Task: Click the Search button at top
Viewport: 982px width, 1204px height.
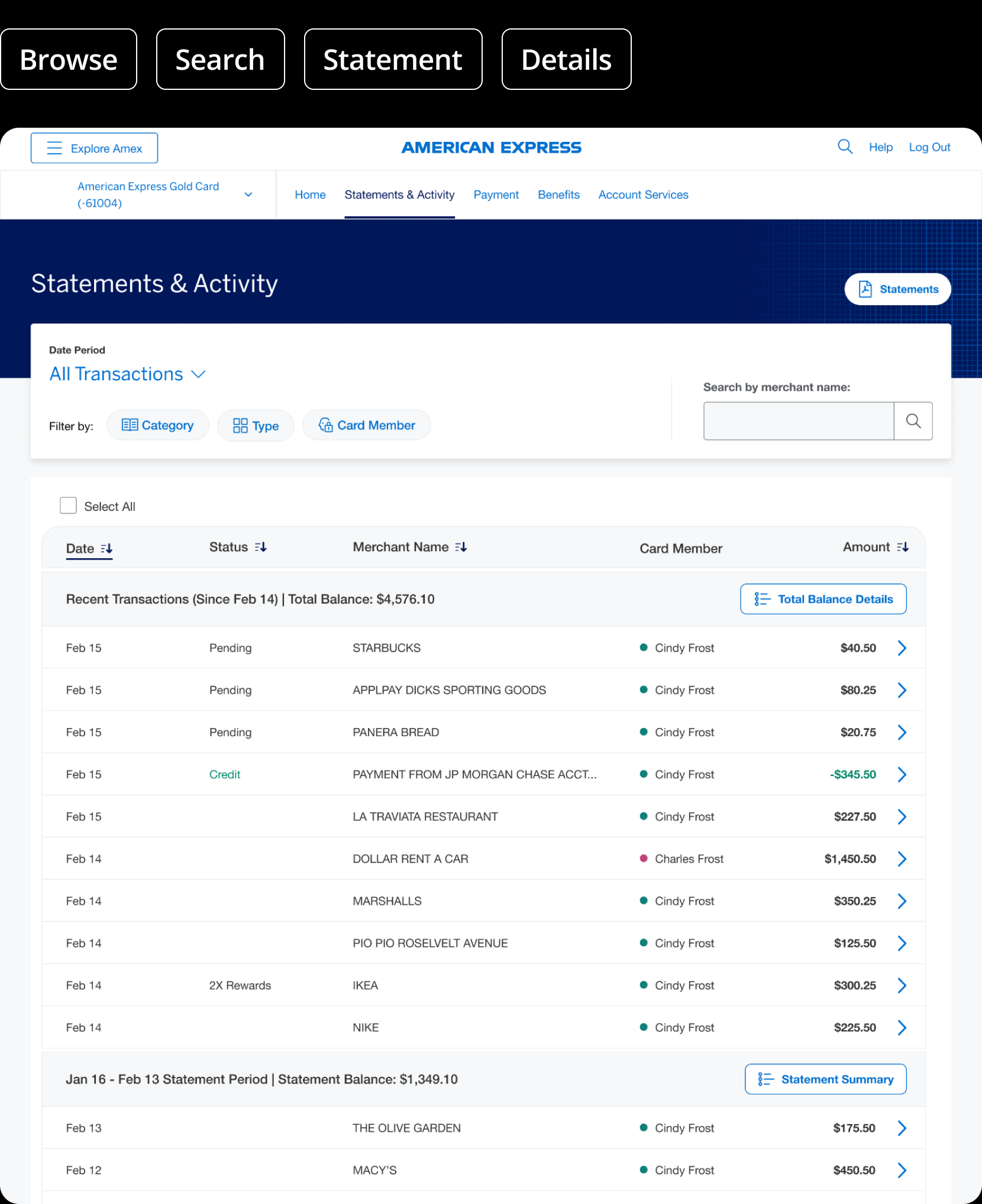Action: point(220,59)
